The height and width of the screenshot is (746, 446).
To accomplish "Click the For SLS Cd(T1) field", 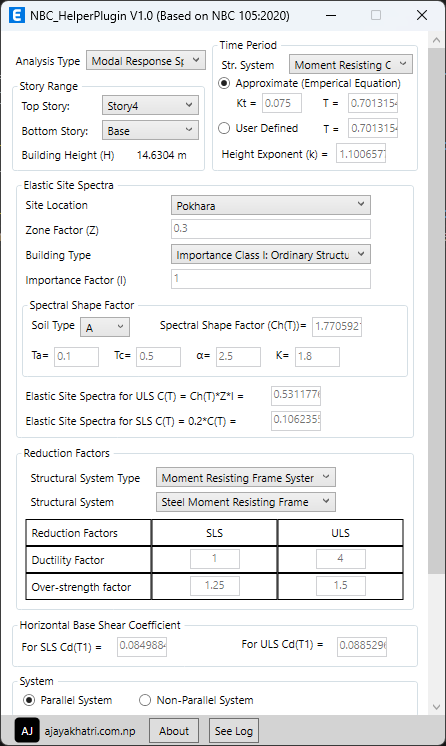I will click(142, 647).
